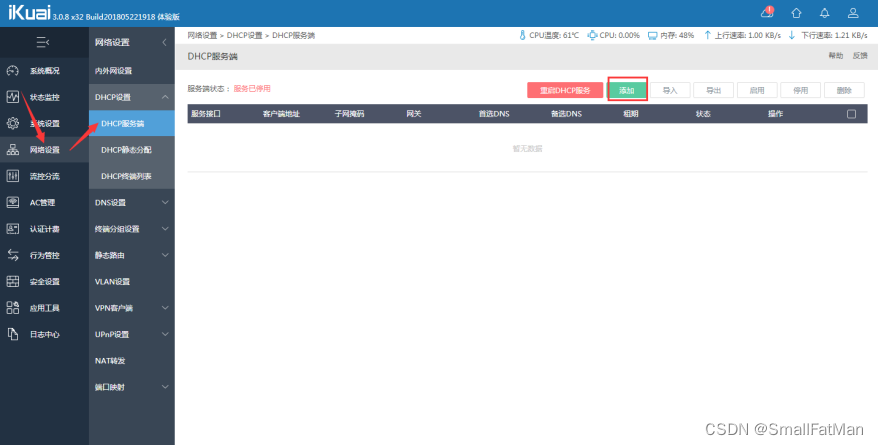Click the 删除 button

coord(844,90)
